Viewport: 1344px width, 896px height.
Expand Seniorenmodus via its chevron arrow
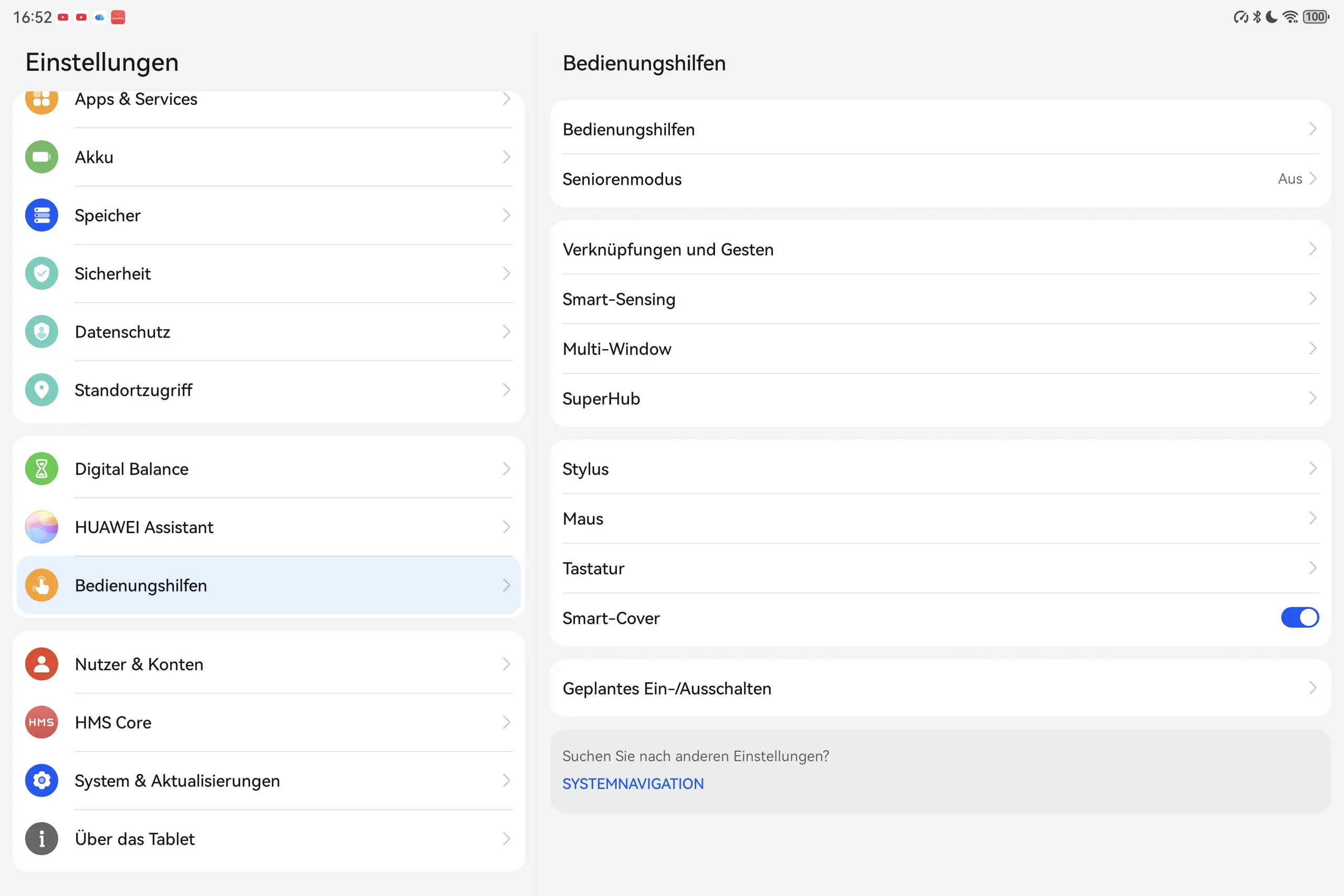[x=1312, y=179]
